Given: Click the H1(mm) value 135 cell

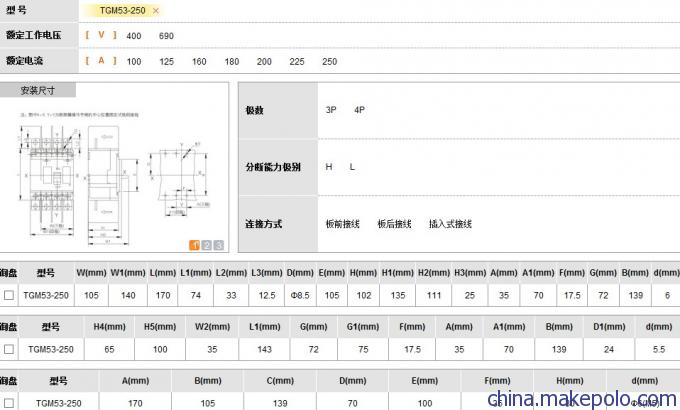Looking at the screenshot, I should (398, 295).
